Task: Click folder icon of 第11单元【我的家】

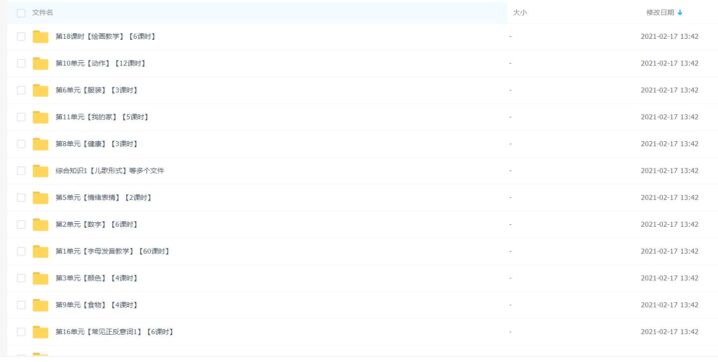Action: (x=40, y=117)
